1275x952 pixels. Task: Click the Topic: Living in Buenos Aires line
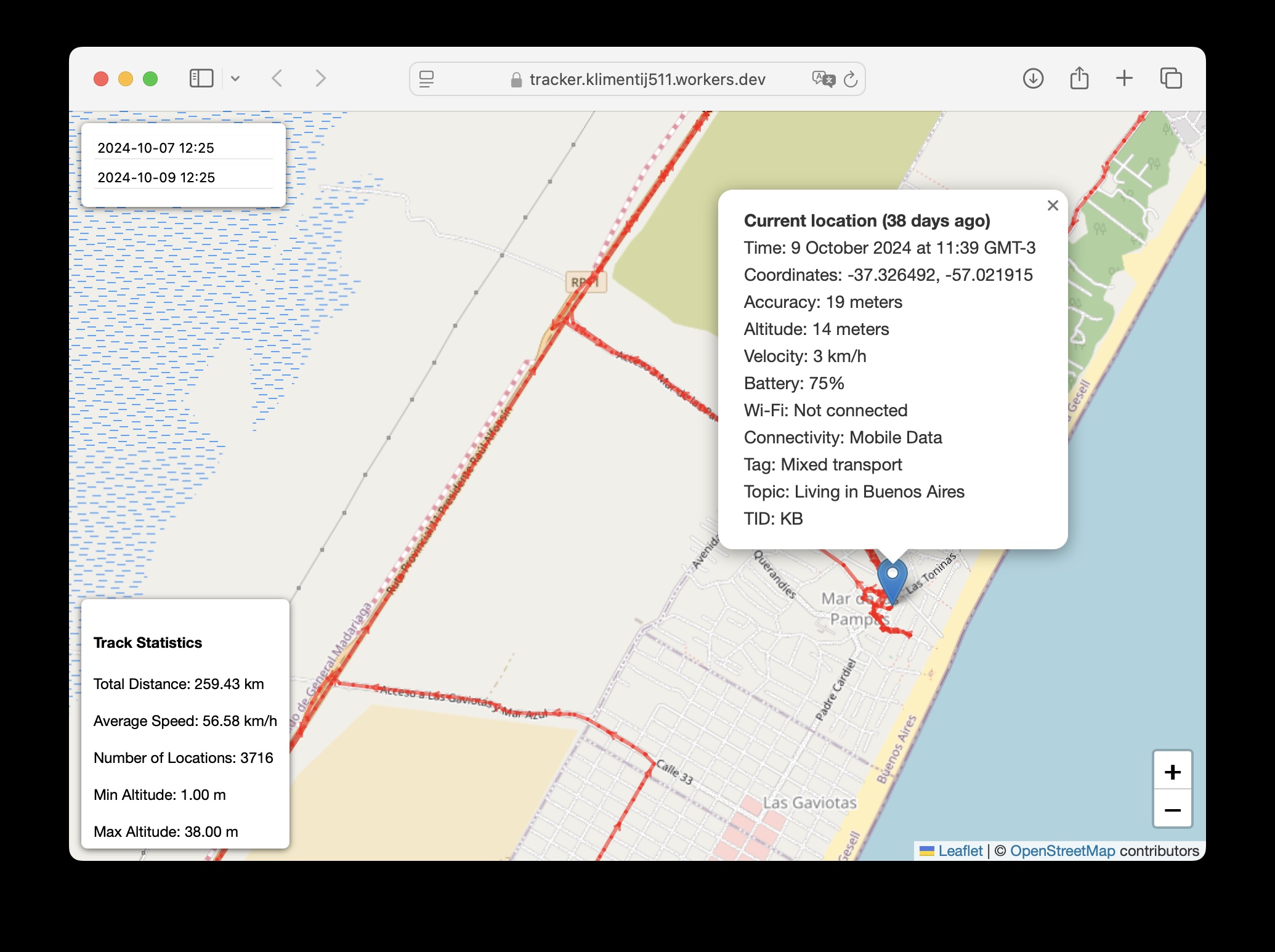tap(854, 491)
